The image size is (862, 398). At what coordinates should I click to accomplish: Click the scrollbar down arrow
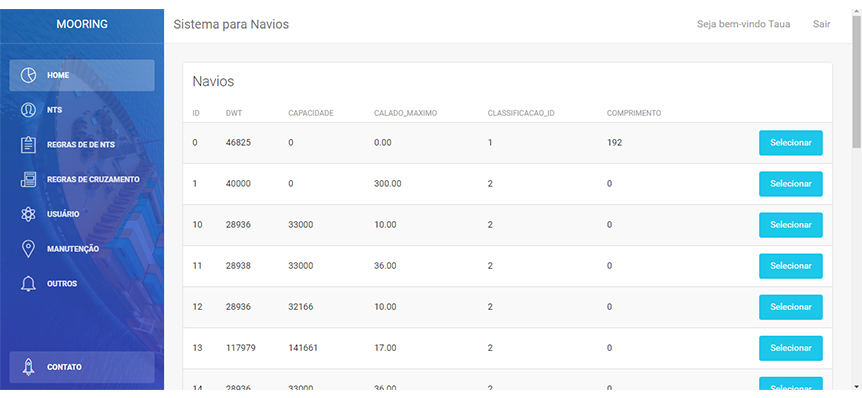pyautogui.click(x=857, y=386)
